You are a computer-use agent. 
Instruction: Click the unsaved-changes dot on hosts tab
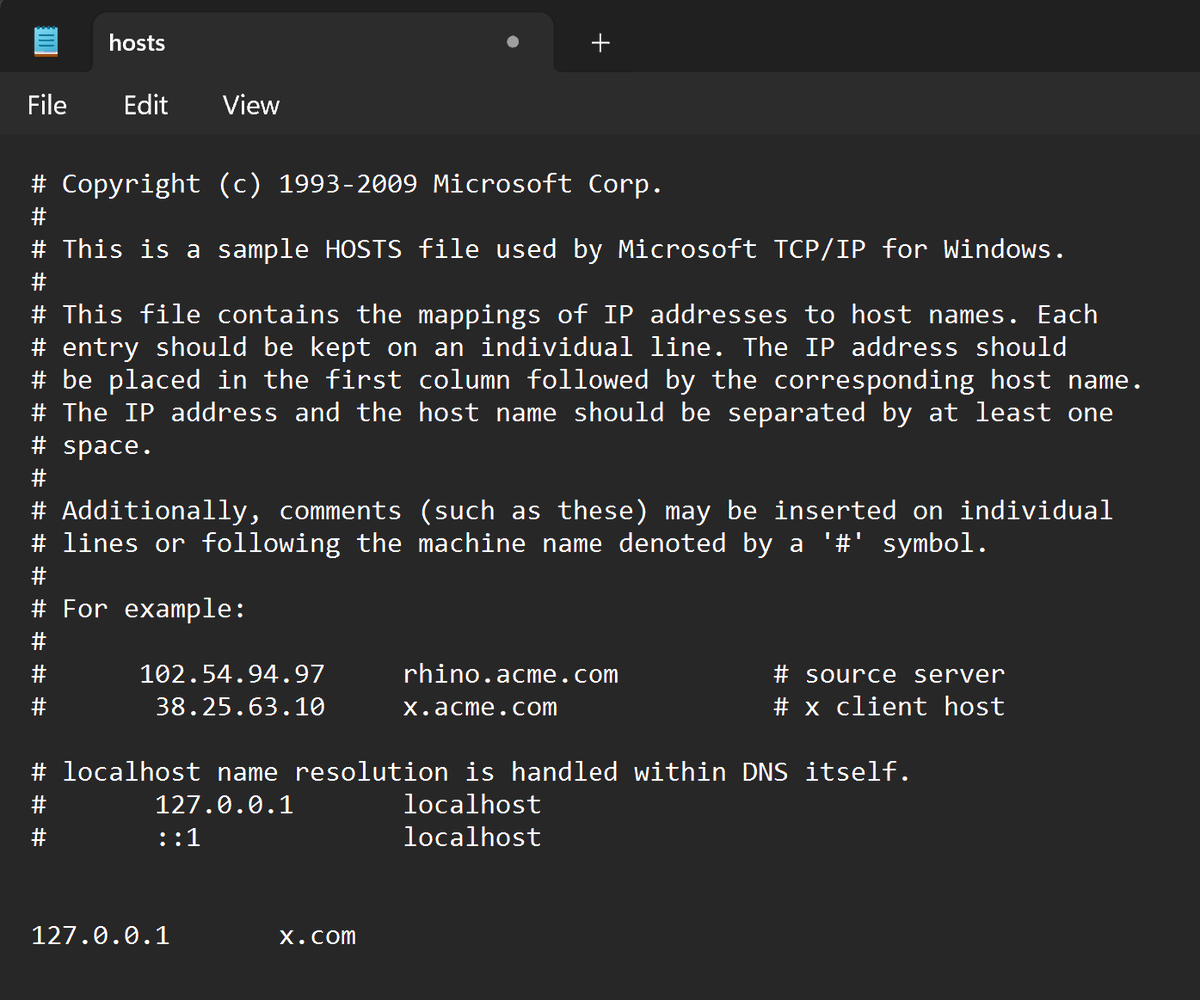513,43
